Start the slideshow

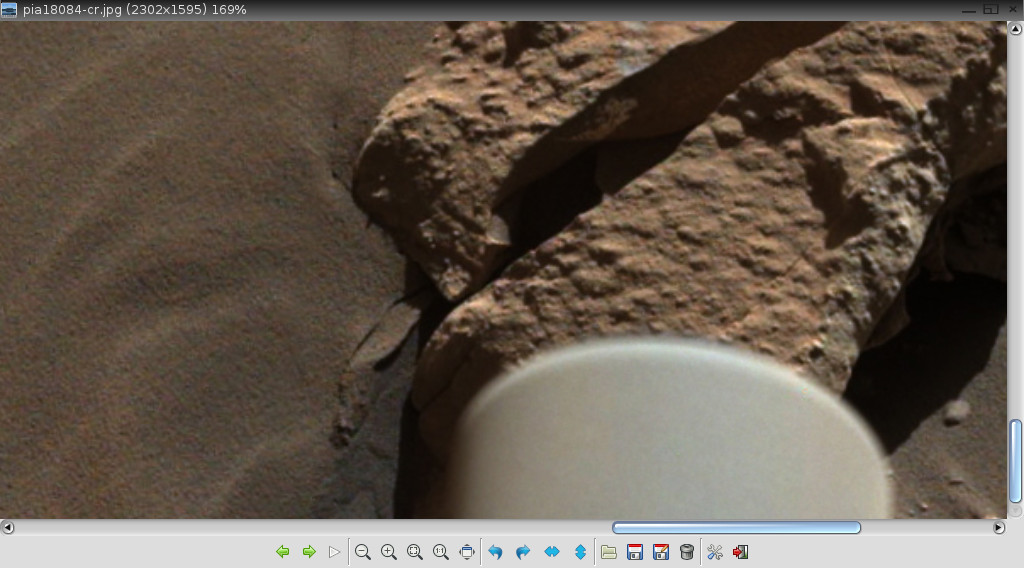pos(334,552)
